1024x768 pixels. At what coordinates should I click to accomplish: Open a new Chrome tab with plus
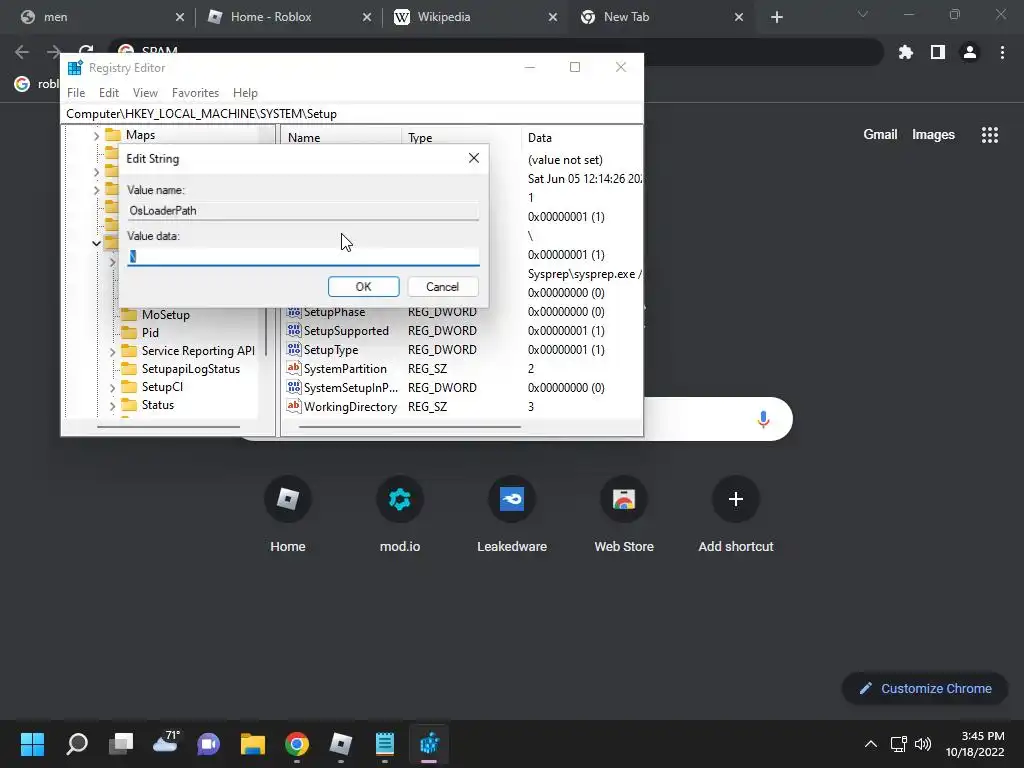(x=776, y=17)
